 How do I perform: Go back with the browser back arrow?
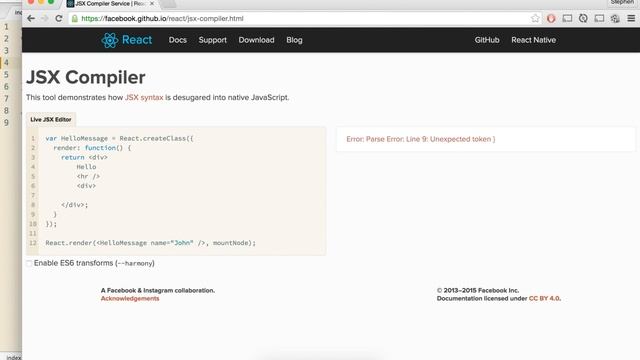click(31, 18)
